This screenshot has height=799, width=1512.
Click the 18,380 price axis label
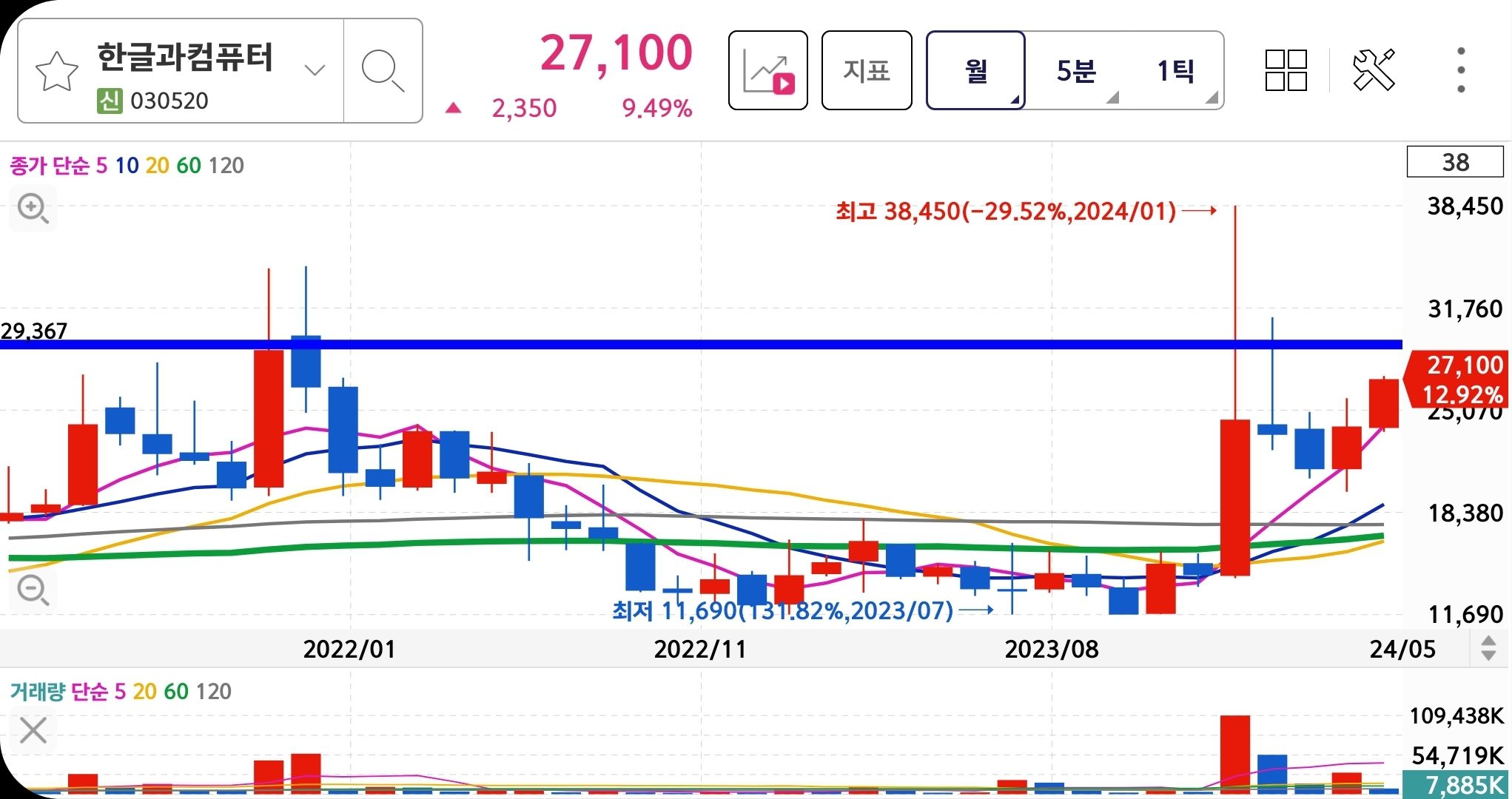1465,513
